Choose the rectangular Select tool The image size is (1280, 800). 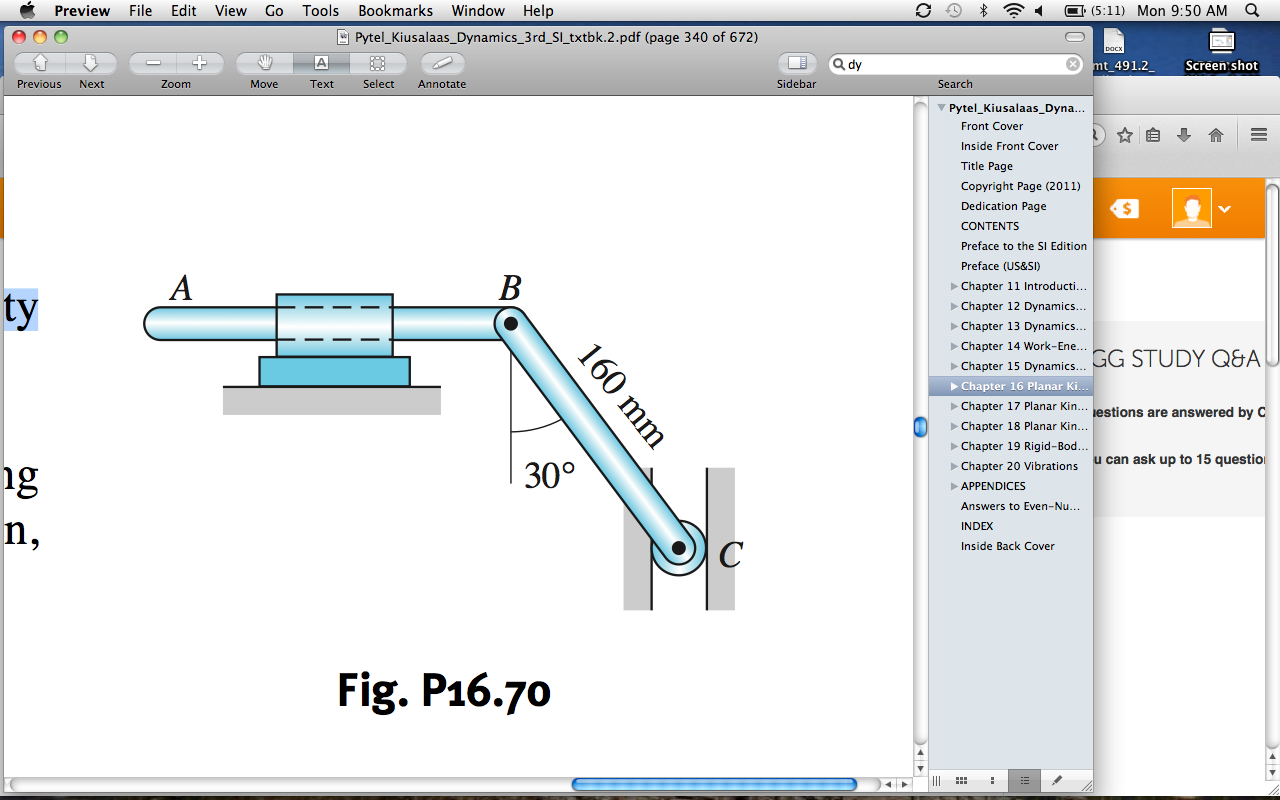[378, 62]
